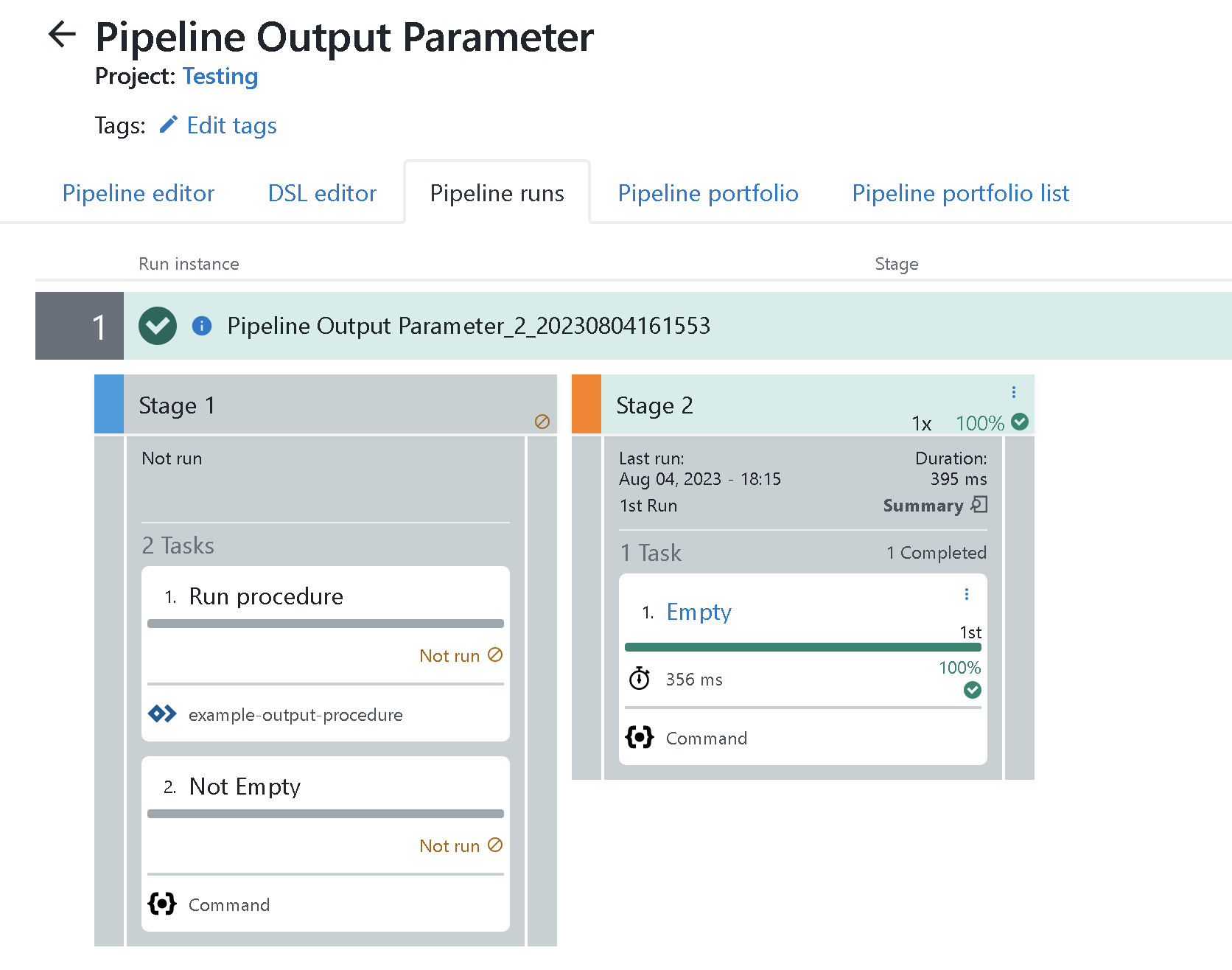Open the DSL editor tab
Image resolution: width=1232 pixels, height=970 pixels.
click(x=322, y=193)
